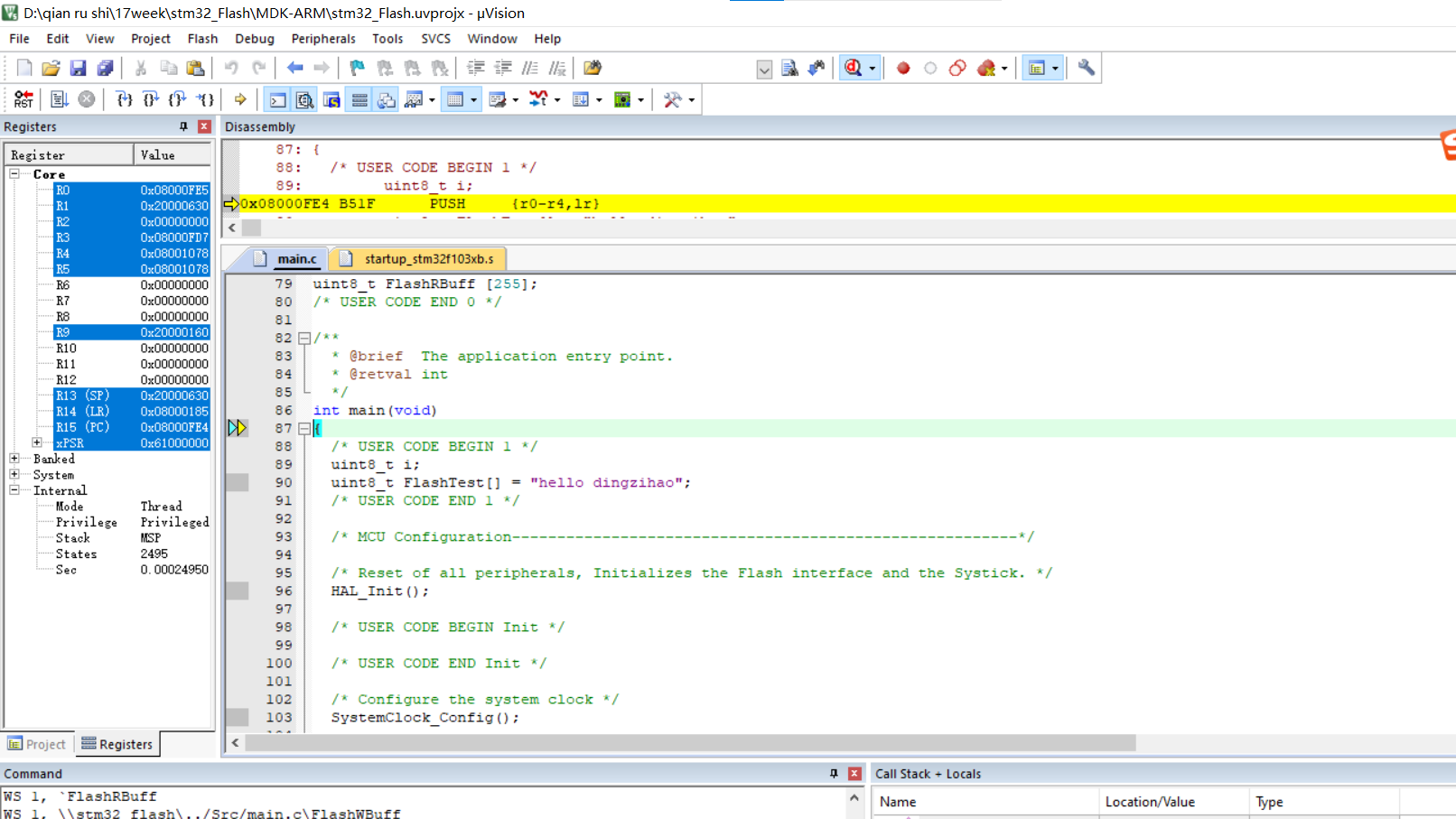Click Disassembly scroll-left arrow
Image resolution: width=1456 pixels, height=819 pixels.
(232, 228)
